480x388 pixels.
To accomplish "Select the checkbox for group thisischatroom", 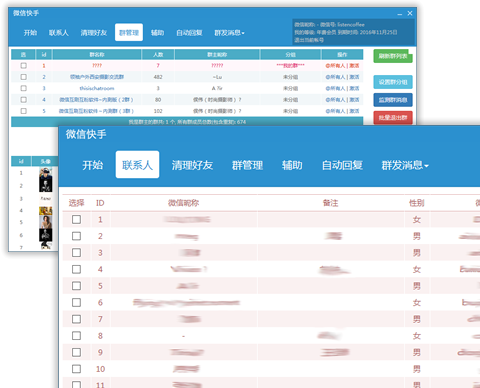I will pyautogui.click(x=23, y=88).
